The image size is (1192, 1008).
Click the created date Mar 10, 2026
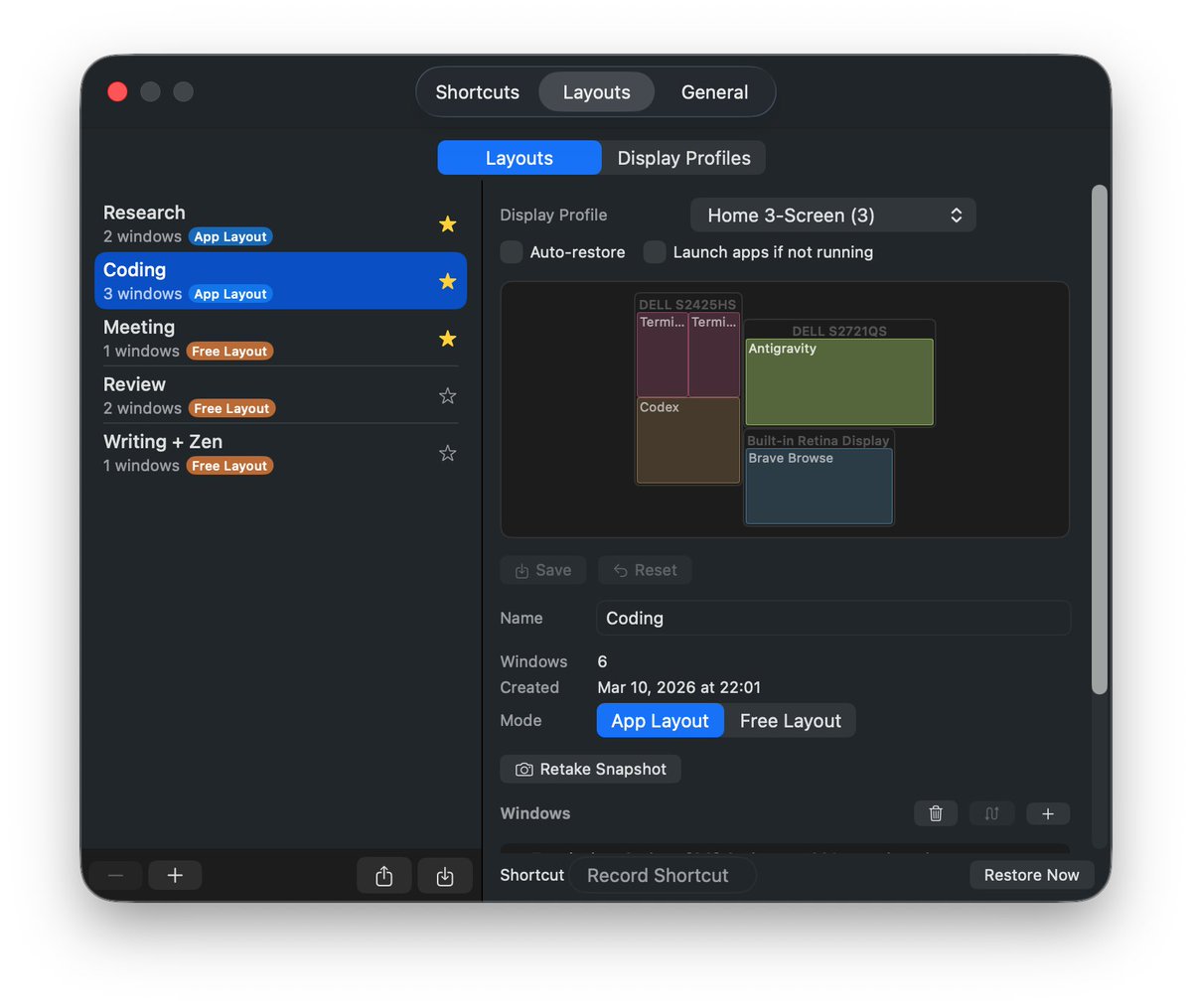click(x=679, y=687)
